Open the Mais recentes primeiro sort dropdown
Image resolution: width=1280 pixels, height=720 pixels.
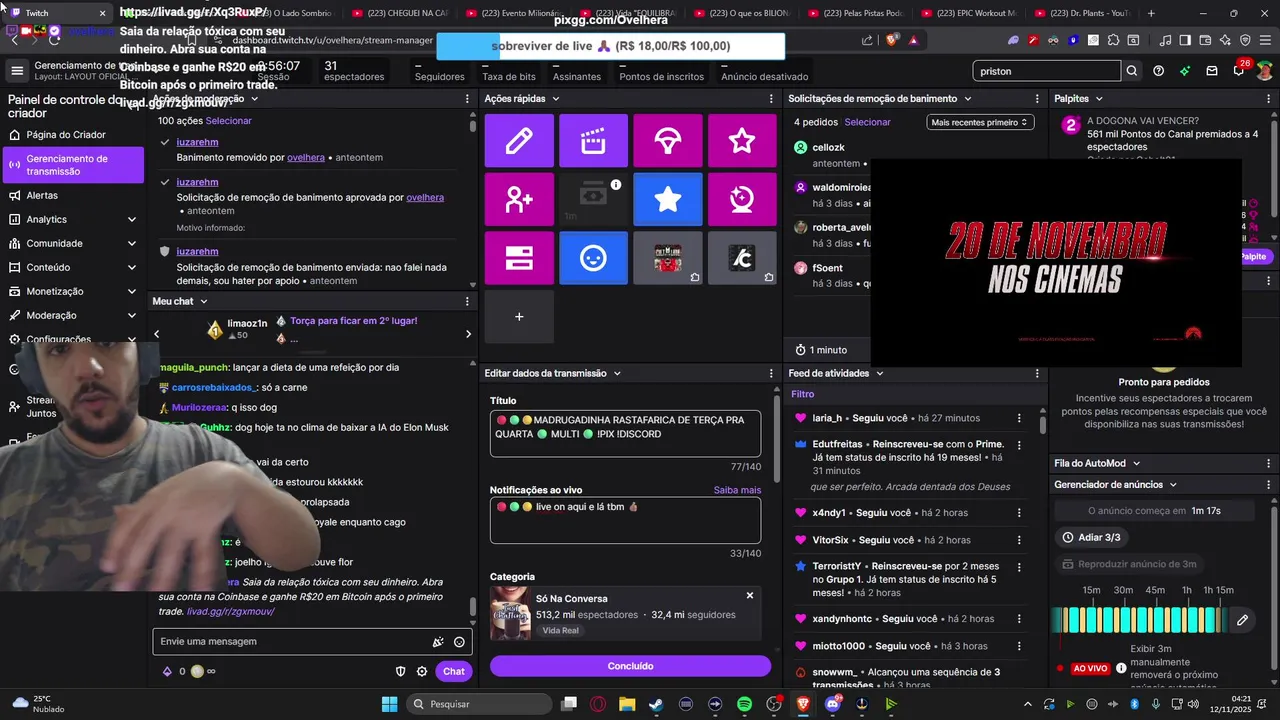tap(979, 122)
